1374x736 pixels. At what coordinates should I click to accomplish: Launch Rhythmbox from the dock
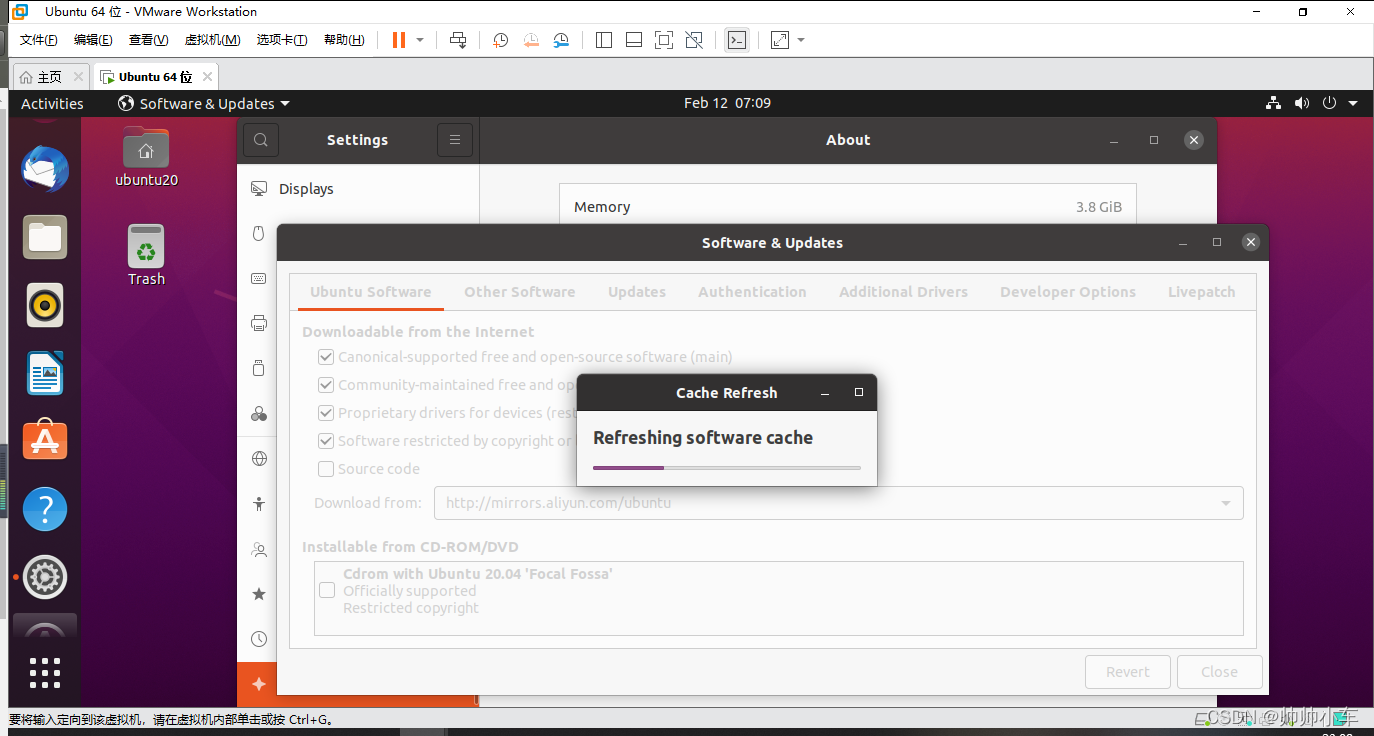pos(45,306)
